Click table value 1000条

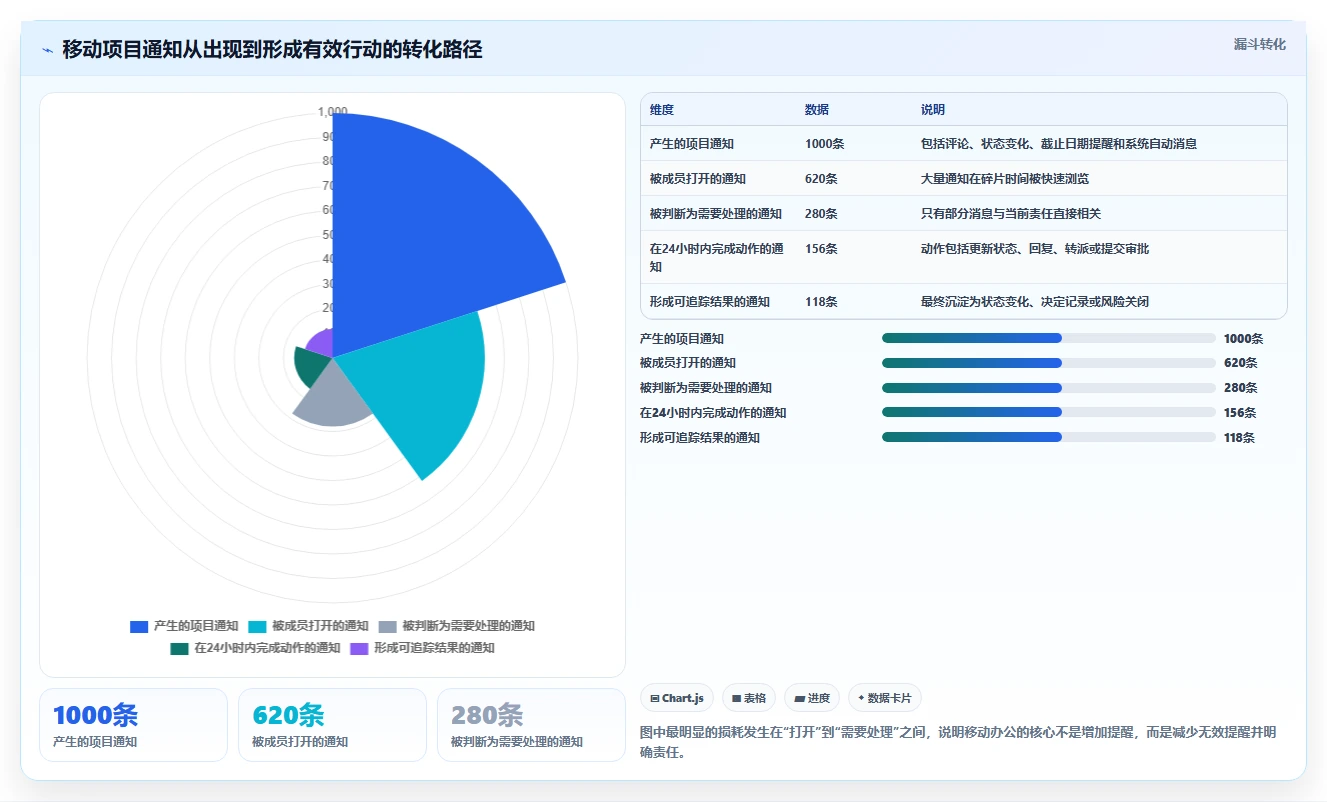click(825, 144)
